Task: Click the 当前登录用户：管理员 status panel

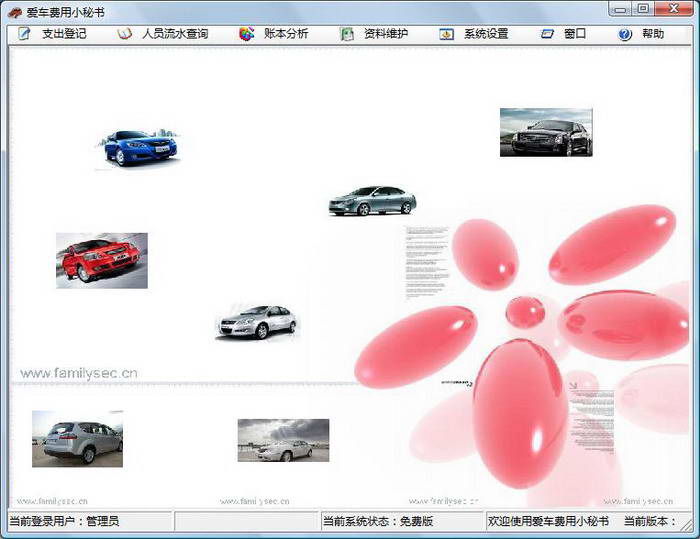Action: (x=90, y=521)
